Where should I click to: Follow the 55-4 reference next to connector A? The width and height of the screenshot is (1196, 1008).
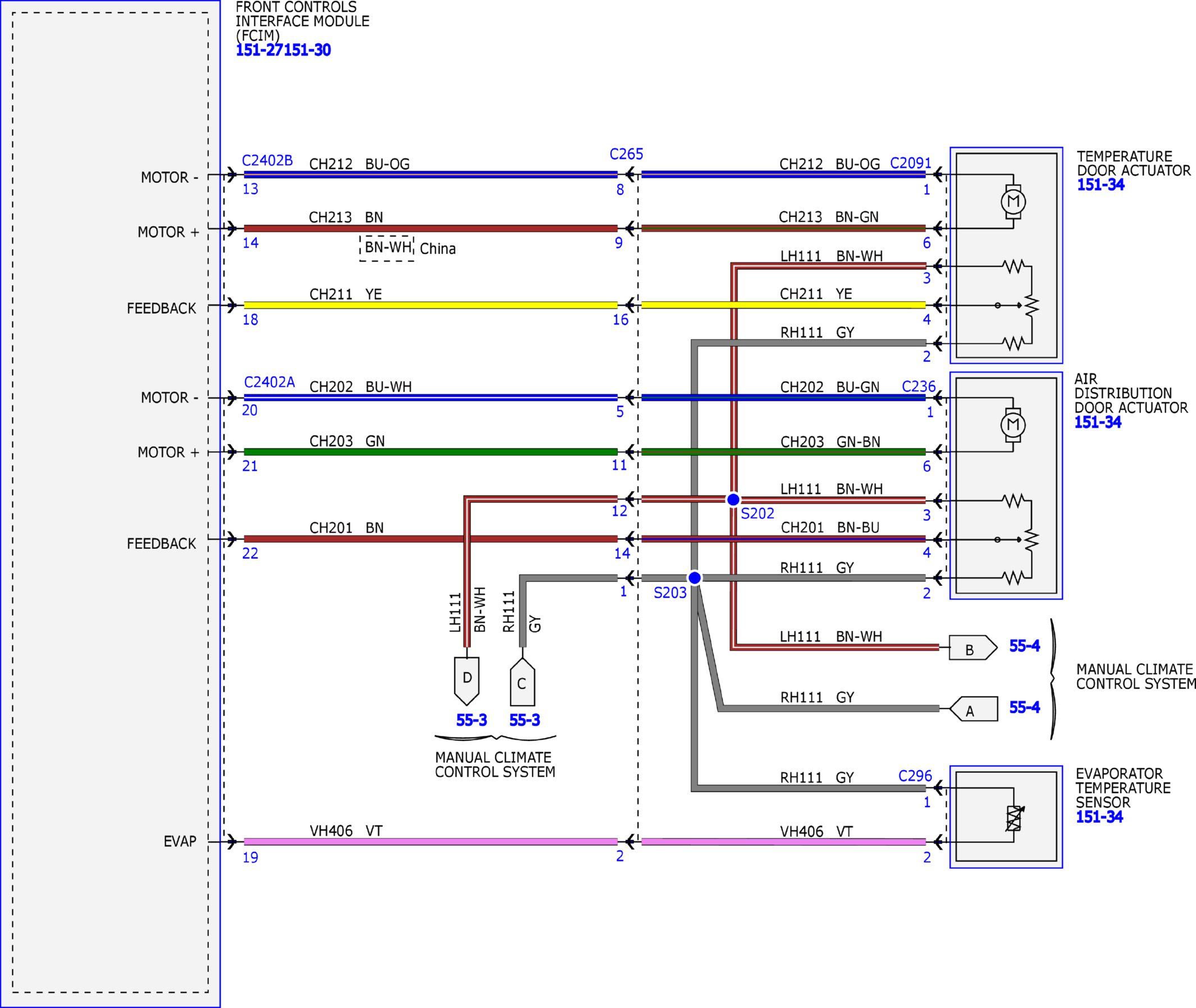click(1025, 707)
